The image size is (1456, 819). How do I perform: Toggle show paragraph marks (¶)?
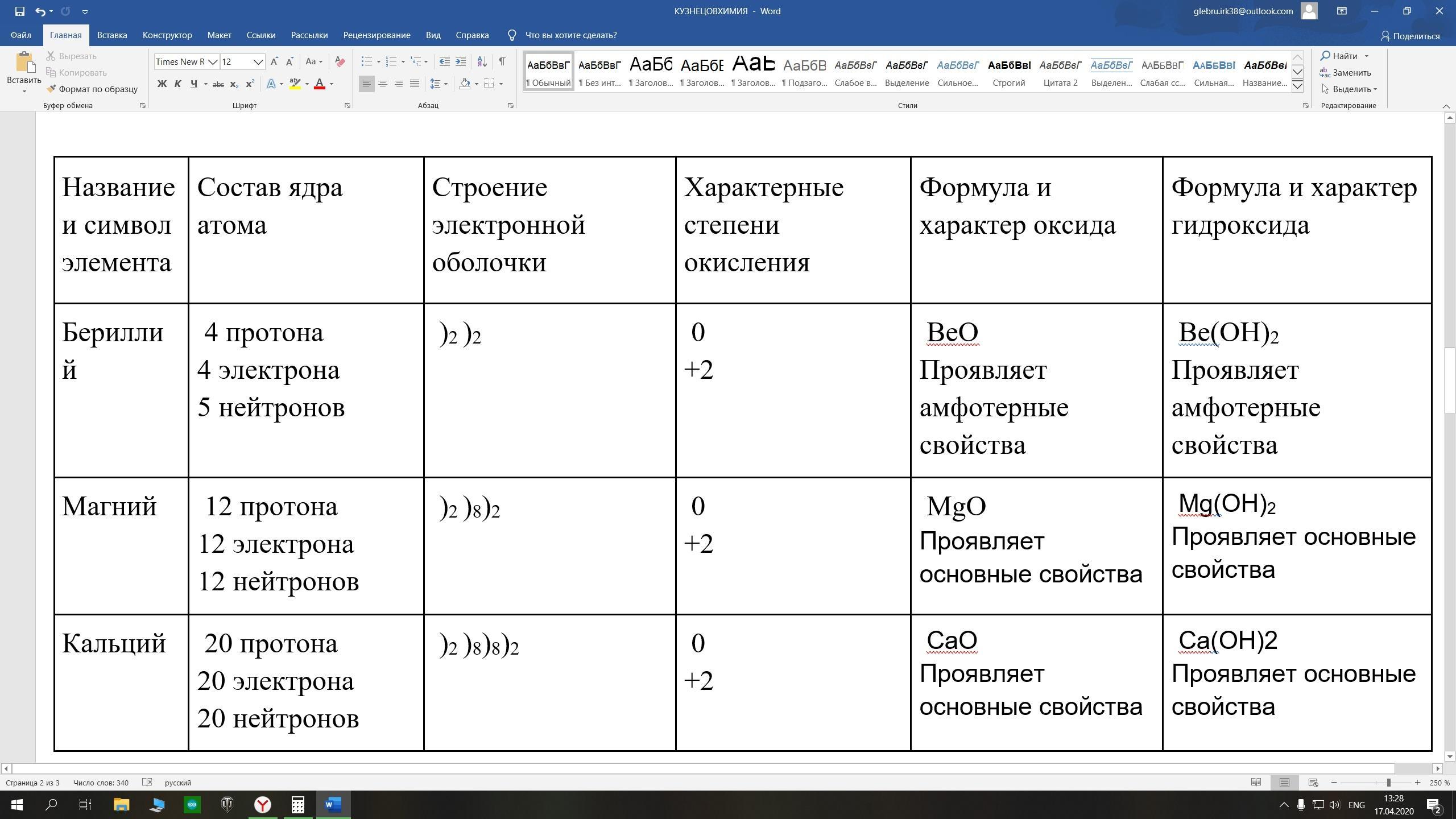click(502, 61)
